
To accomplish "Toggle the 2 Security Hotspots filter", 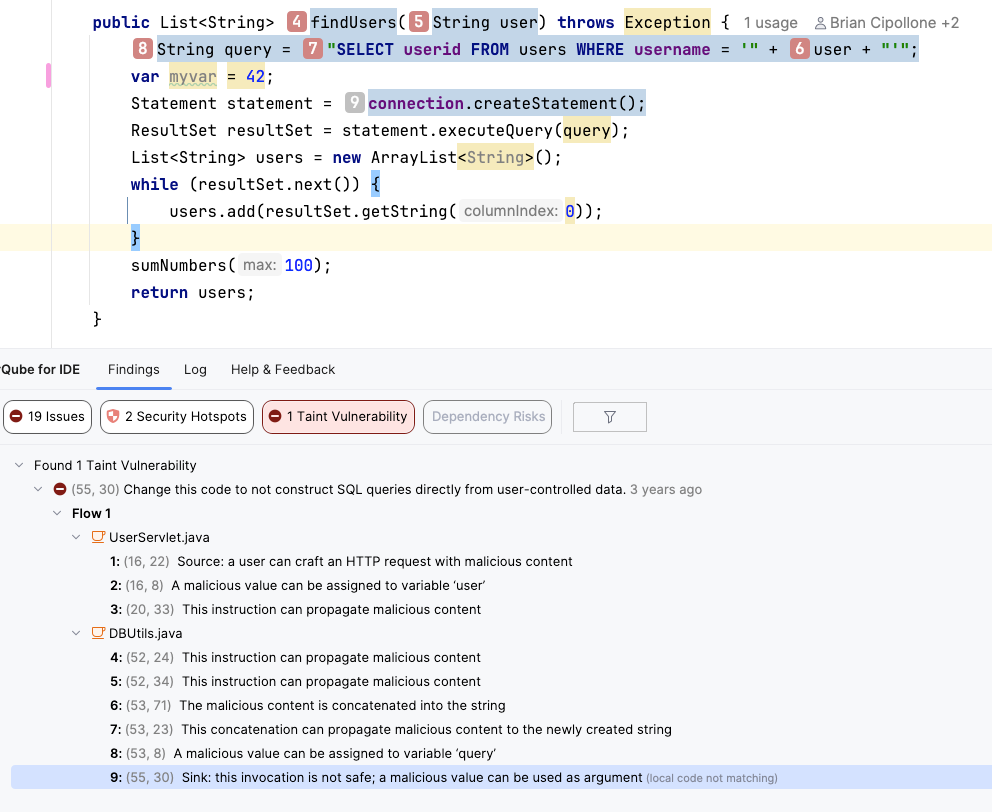I will point(177,417).
